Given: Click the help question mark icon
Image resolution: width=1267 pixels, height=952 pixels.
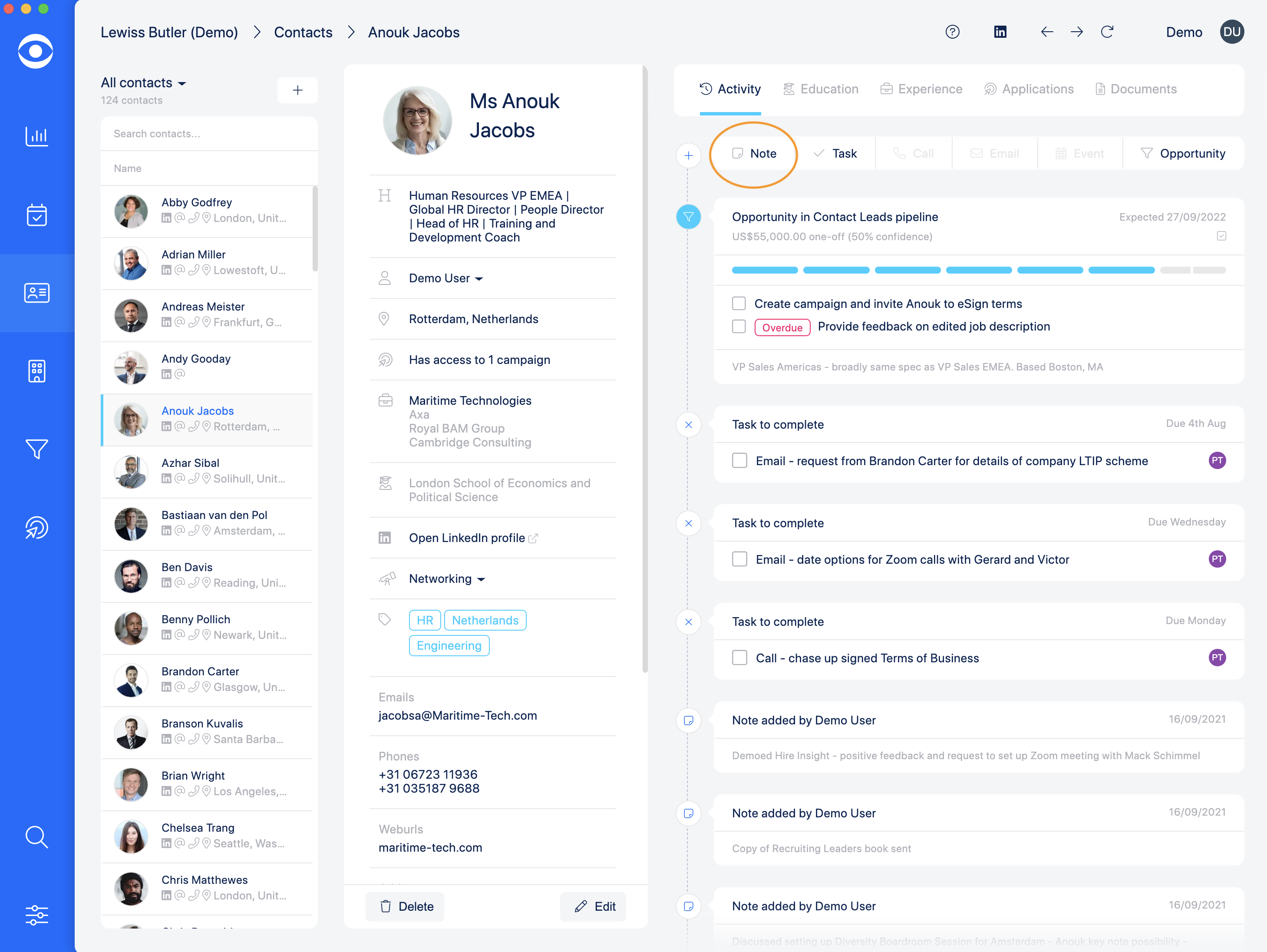Looking at the screenshot, I should click(952, 32).
